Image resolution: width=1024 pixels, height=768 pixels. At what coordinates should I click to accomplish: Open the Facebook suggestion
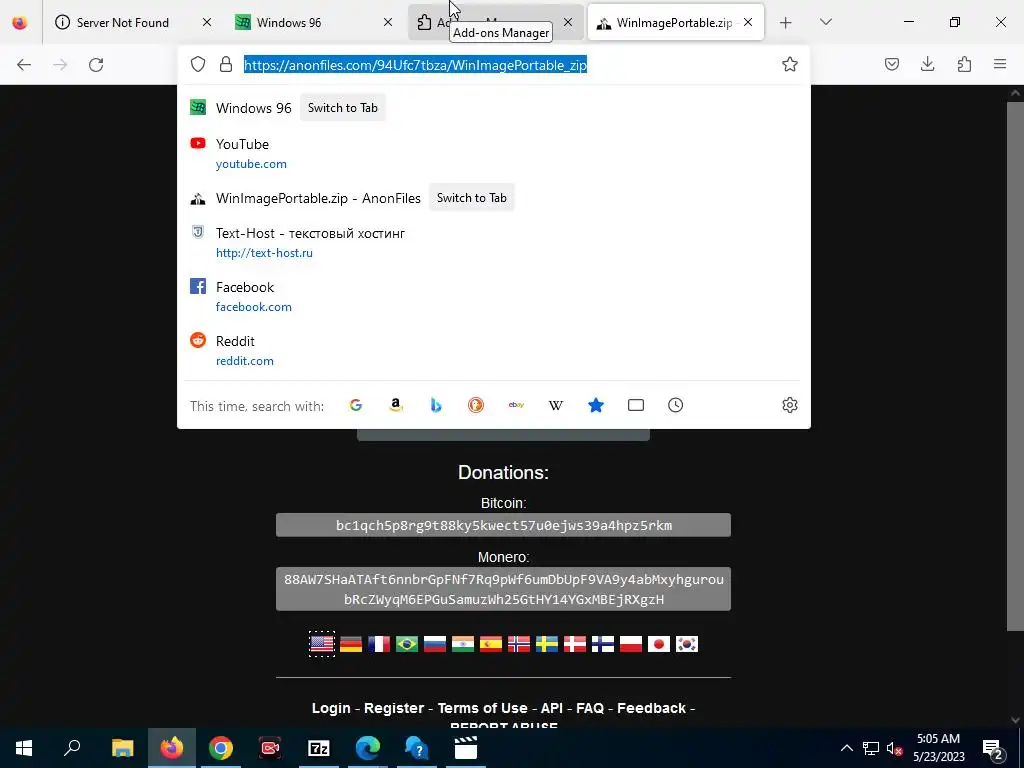pyautogui.click(x=494, y=296)
